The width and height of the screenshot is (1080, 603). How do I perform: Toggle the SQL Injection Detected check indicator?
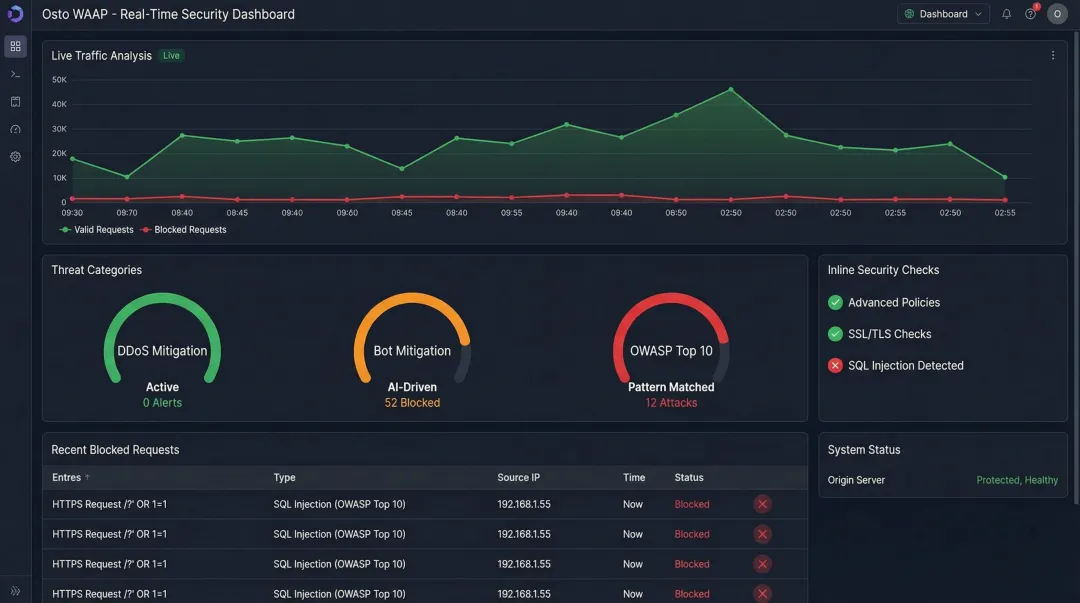tap(835, 365)
